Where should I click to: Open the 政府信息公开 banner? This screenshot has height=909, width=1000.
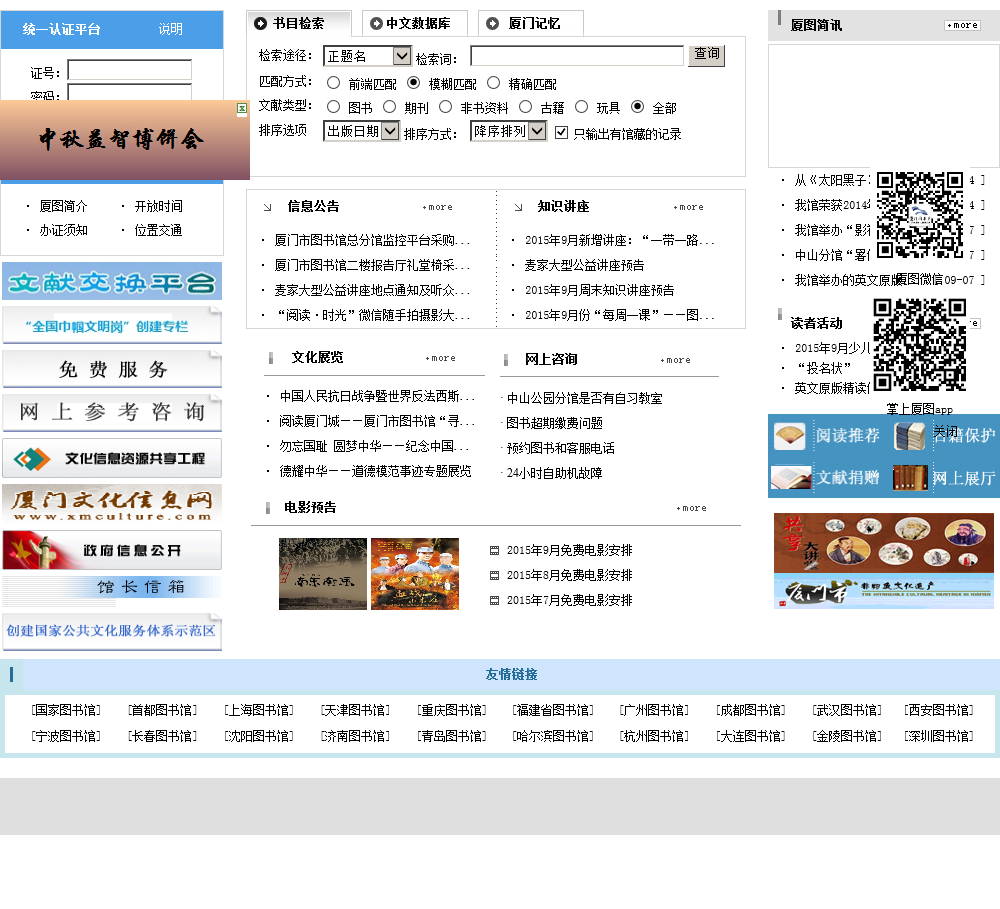[112, 550]
